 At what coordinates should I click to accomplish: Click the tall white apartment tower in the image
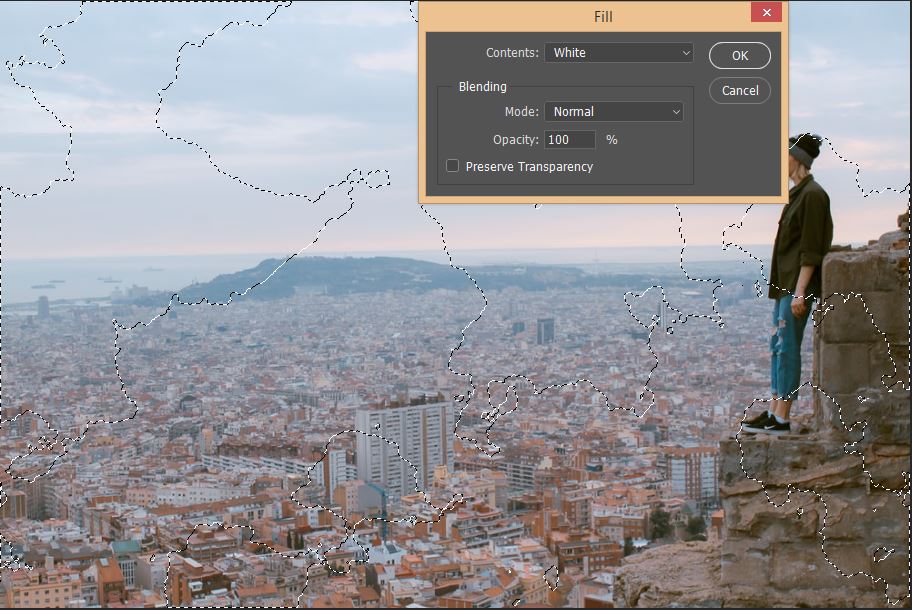click(404, 445)
